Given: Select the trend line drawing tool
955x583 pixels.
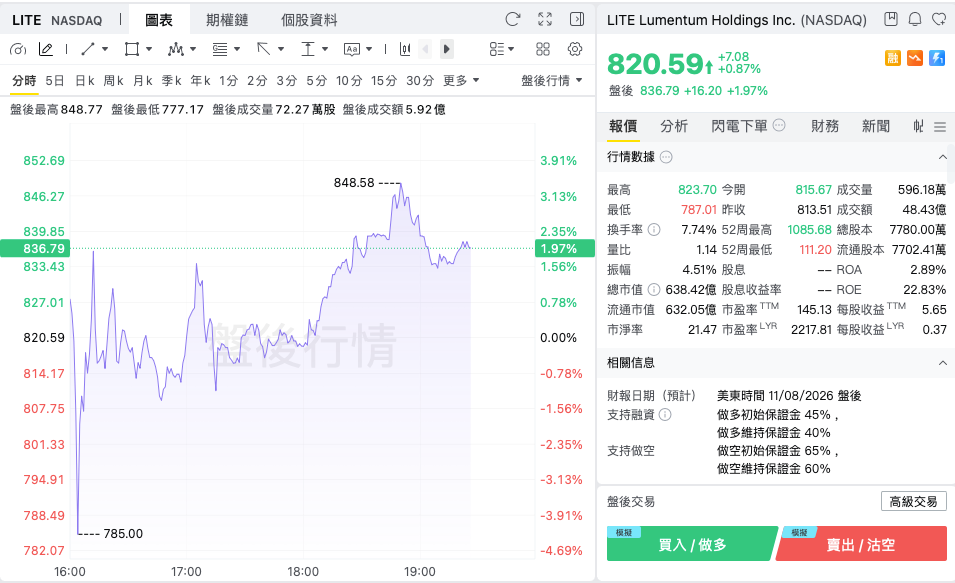Looking at the screenshot, I should [x=88, y=49].
